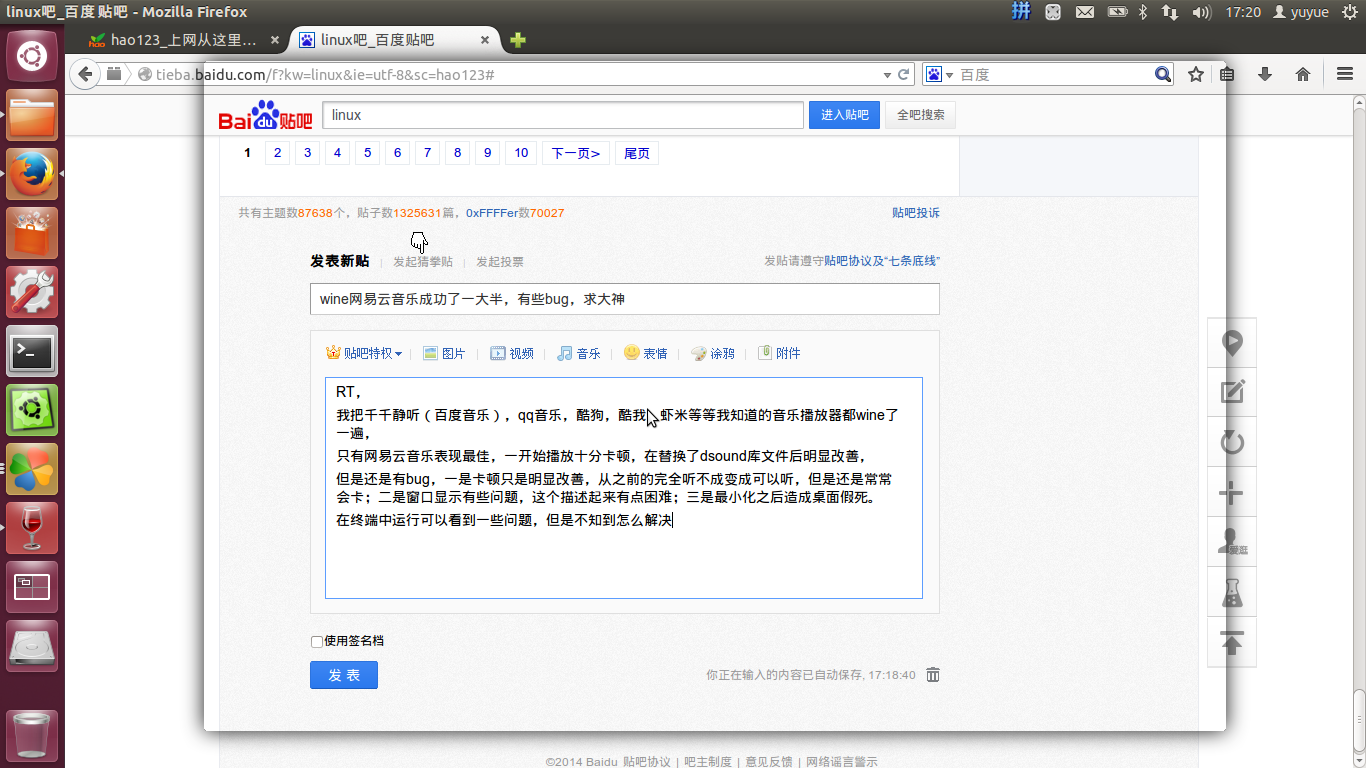
Task: Reload the page with the refresh icon
Action: click(904, 74)
